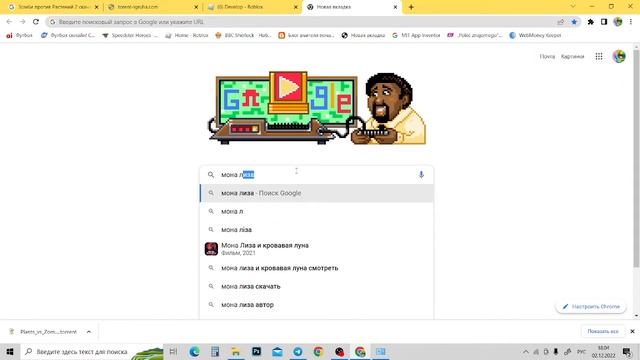The height and width of the screenshot is (360, 640).
Task: Open Microsoft Edge from the taskbar
Action: (x=195, y=351)
